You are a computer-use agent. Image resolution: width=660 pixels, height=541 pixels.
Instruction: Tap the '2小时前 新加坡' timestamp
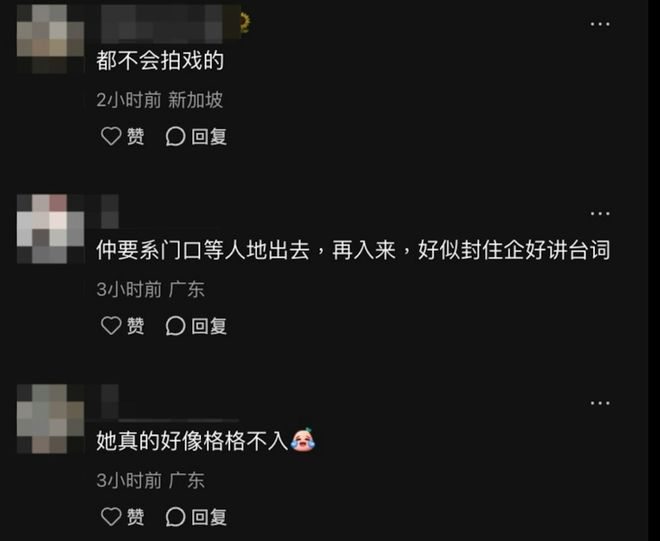click(160, 100)
